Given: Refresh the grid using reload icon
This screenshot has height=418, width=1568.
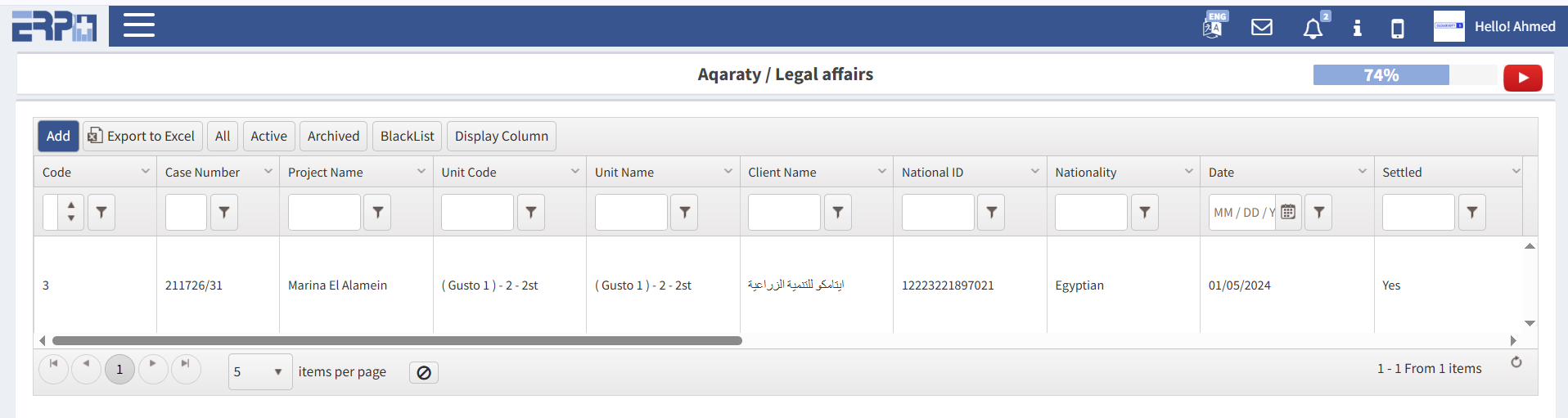Looking at the screenshot, I should point(1516,362).
